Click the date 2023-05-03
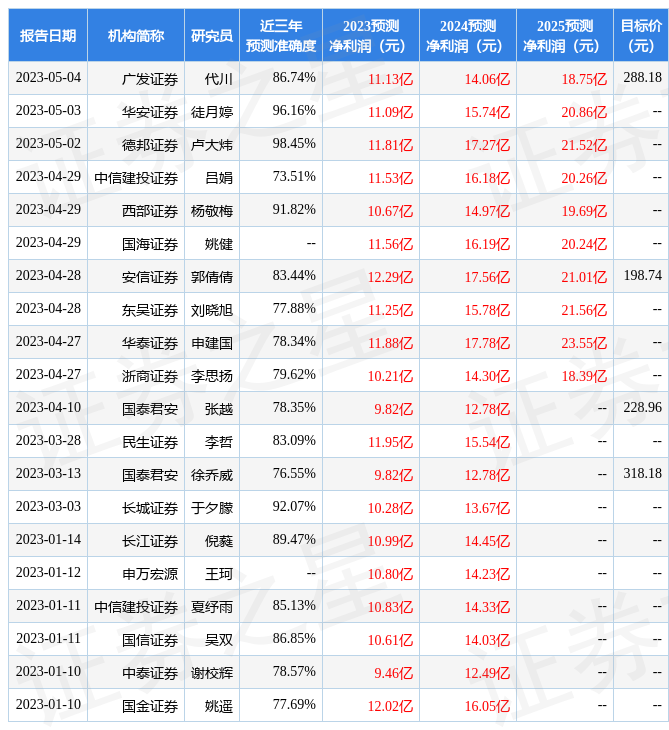 coord(48,110)
